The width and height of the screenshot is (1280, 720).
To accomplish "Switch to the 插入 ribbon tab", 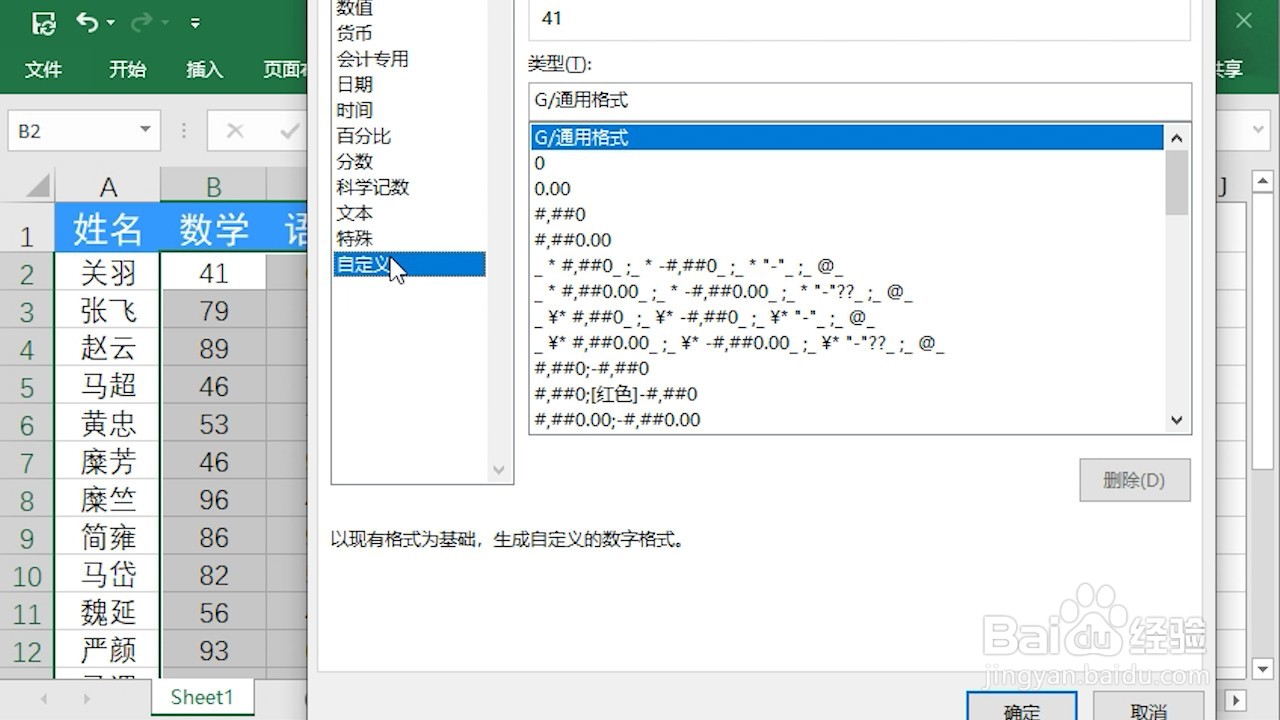I will tap(204, 70).
